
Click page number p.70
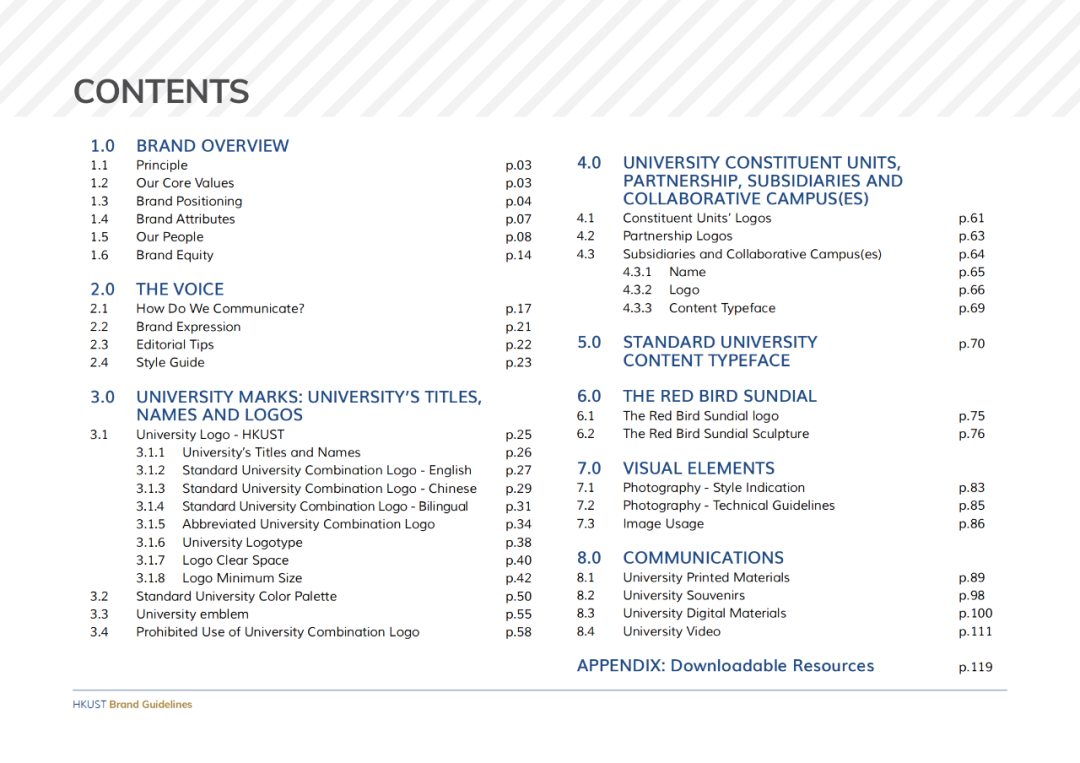(x=972, y=344)
